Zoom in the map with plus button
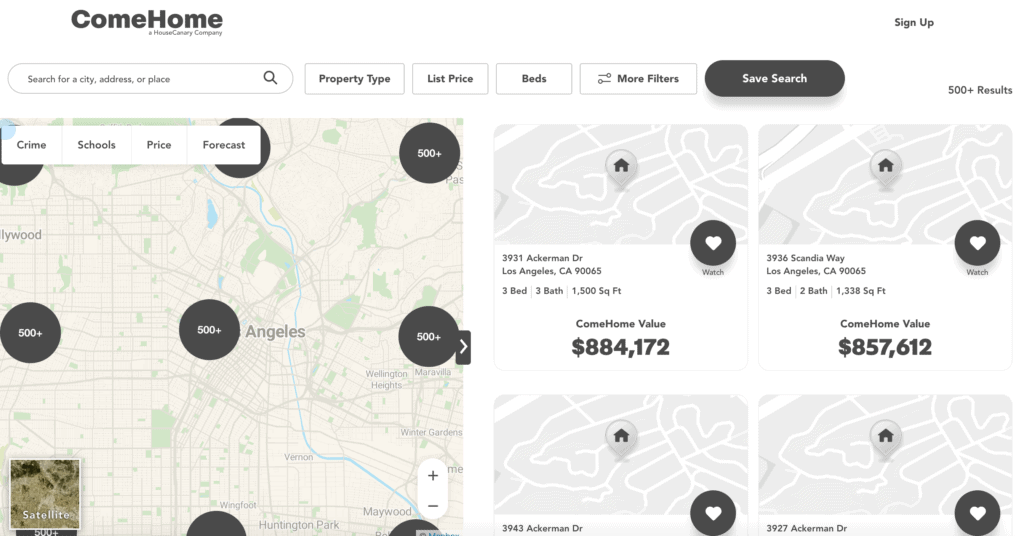 (432, 475)
